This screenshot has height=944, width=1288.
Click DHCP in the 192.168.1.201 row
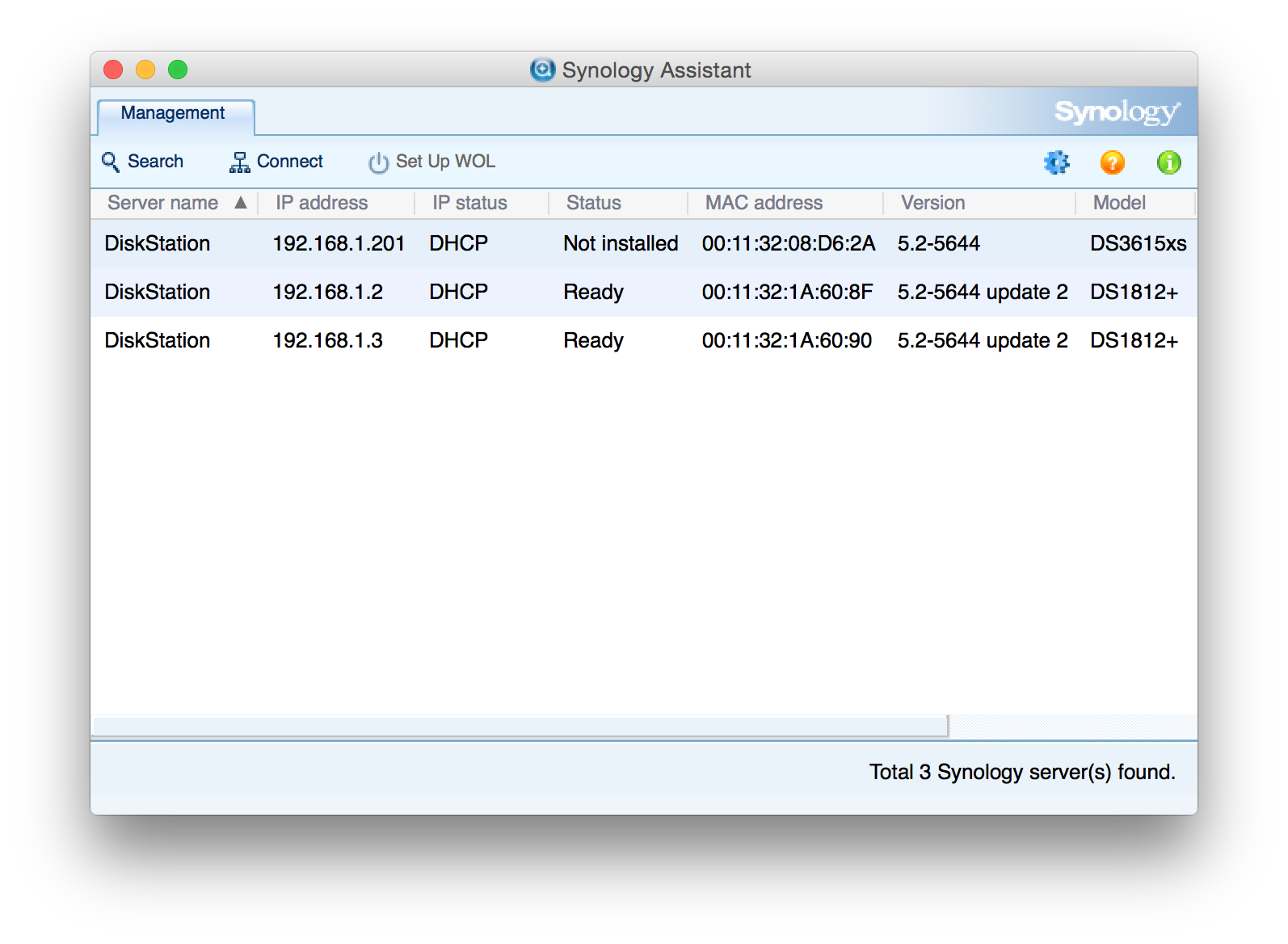click(x=458, y=243)
